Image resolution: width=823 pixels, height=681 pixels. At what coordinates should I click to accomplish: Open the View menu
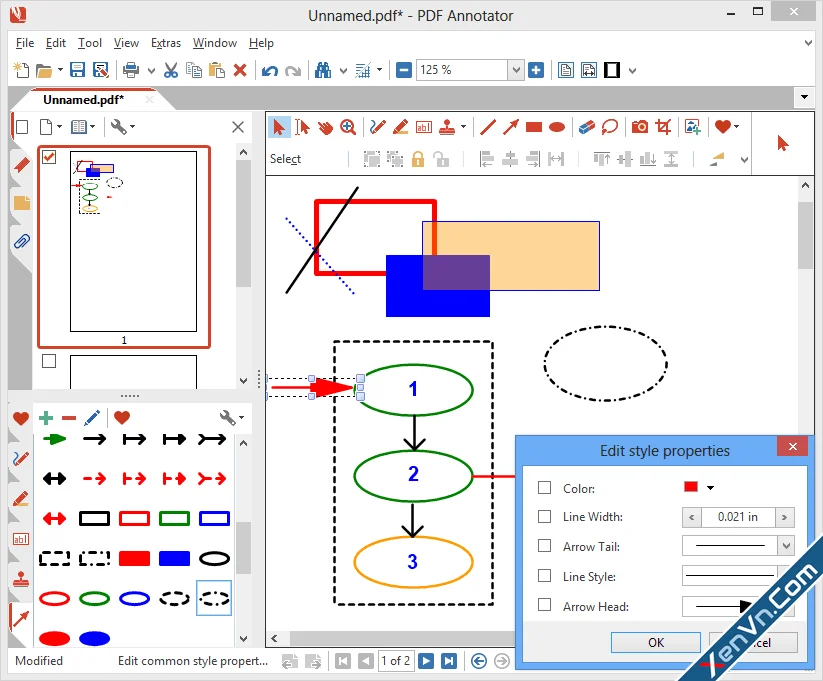pyautogui.click(x=126, y=43)
